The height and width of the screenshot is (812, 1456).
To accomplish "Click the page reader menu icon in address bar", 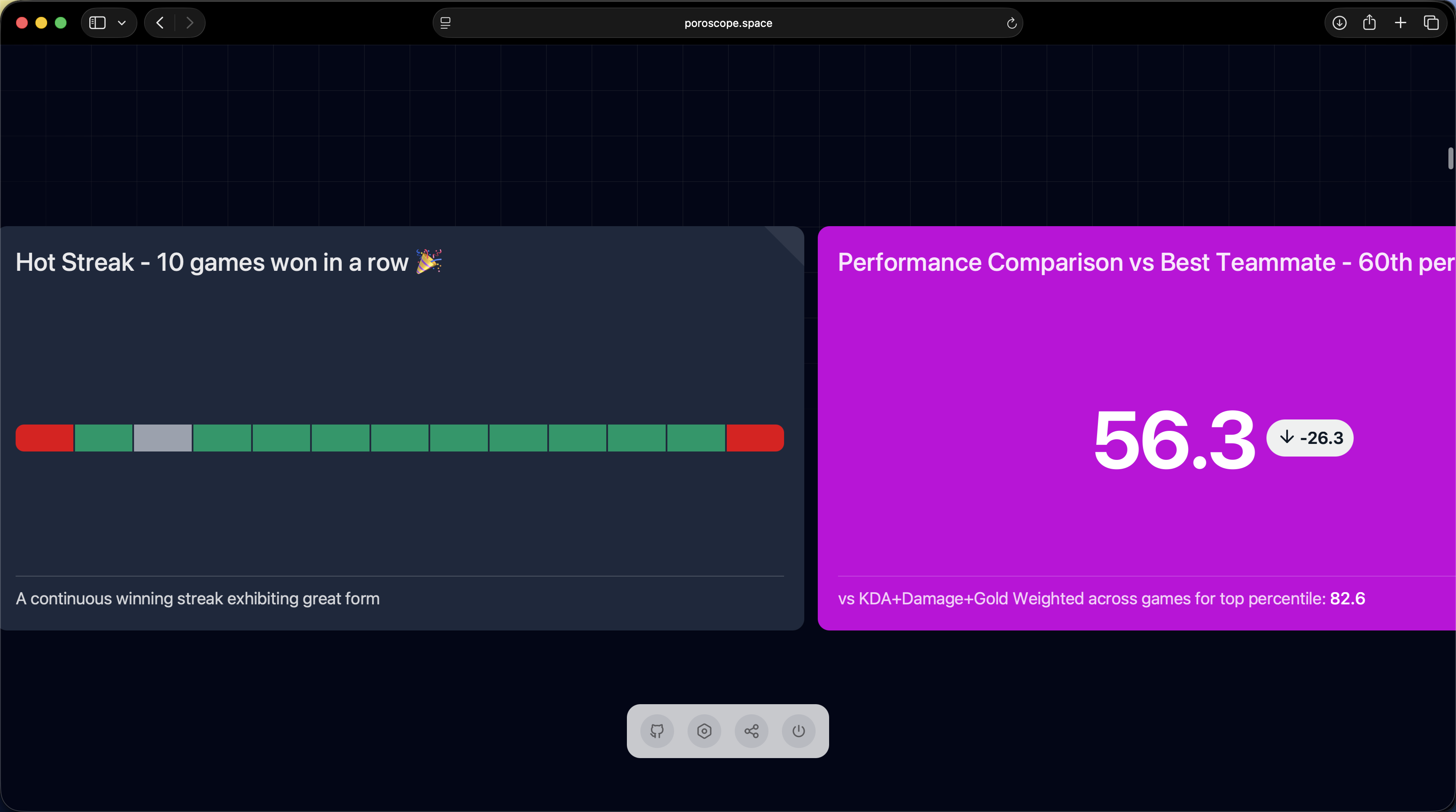I will click(x=445, y=23).
